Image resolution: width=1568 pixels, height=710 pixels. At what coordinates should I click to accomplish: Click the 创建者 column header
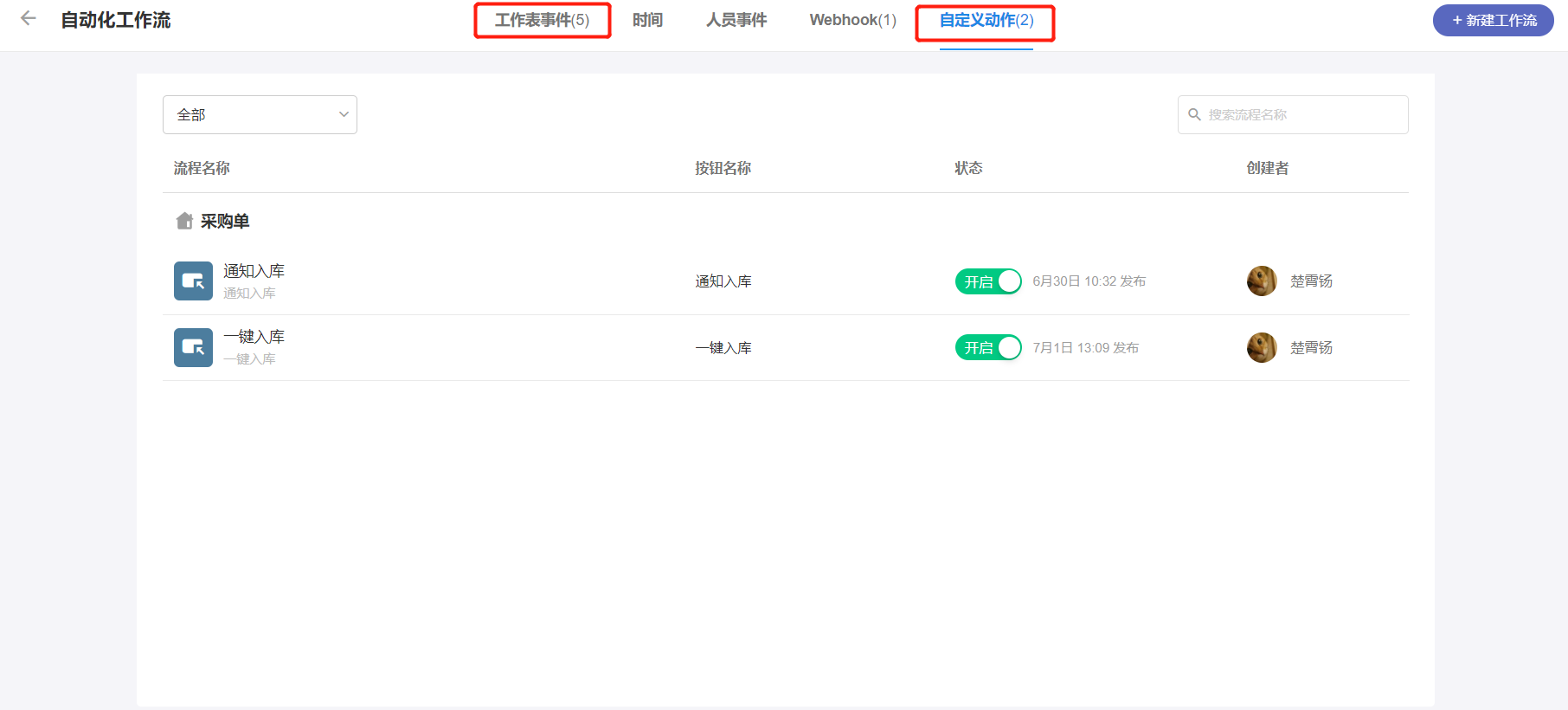coord(1268,168)
